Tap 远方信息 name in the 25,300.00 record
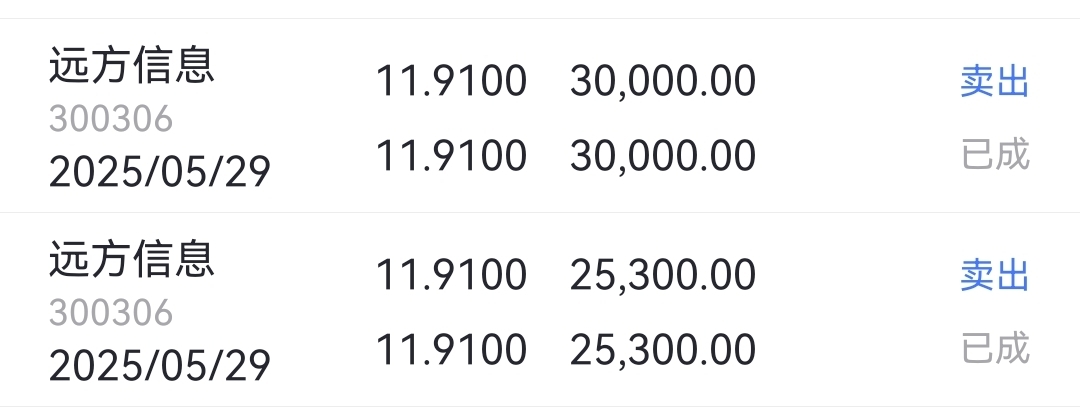 click(x=132, y=259)
